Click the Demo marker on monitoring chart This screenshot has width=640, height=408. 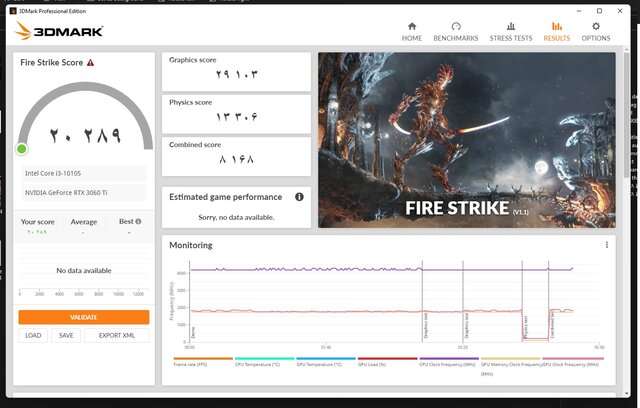pos(193,332)
